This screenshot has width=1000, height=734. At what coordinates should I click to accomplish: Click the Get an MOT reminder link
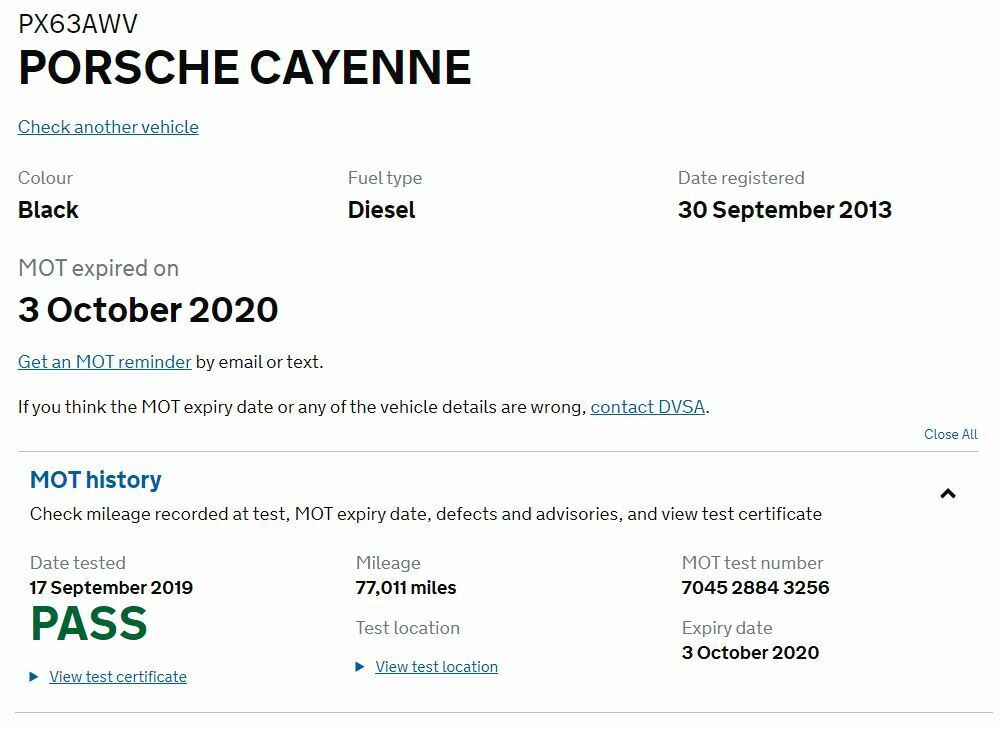pos(104,362)
